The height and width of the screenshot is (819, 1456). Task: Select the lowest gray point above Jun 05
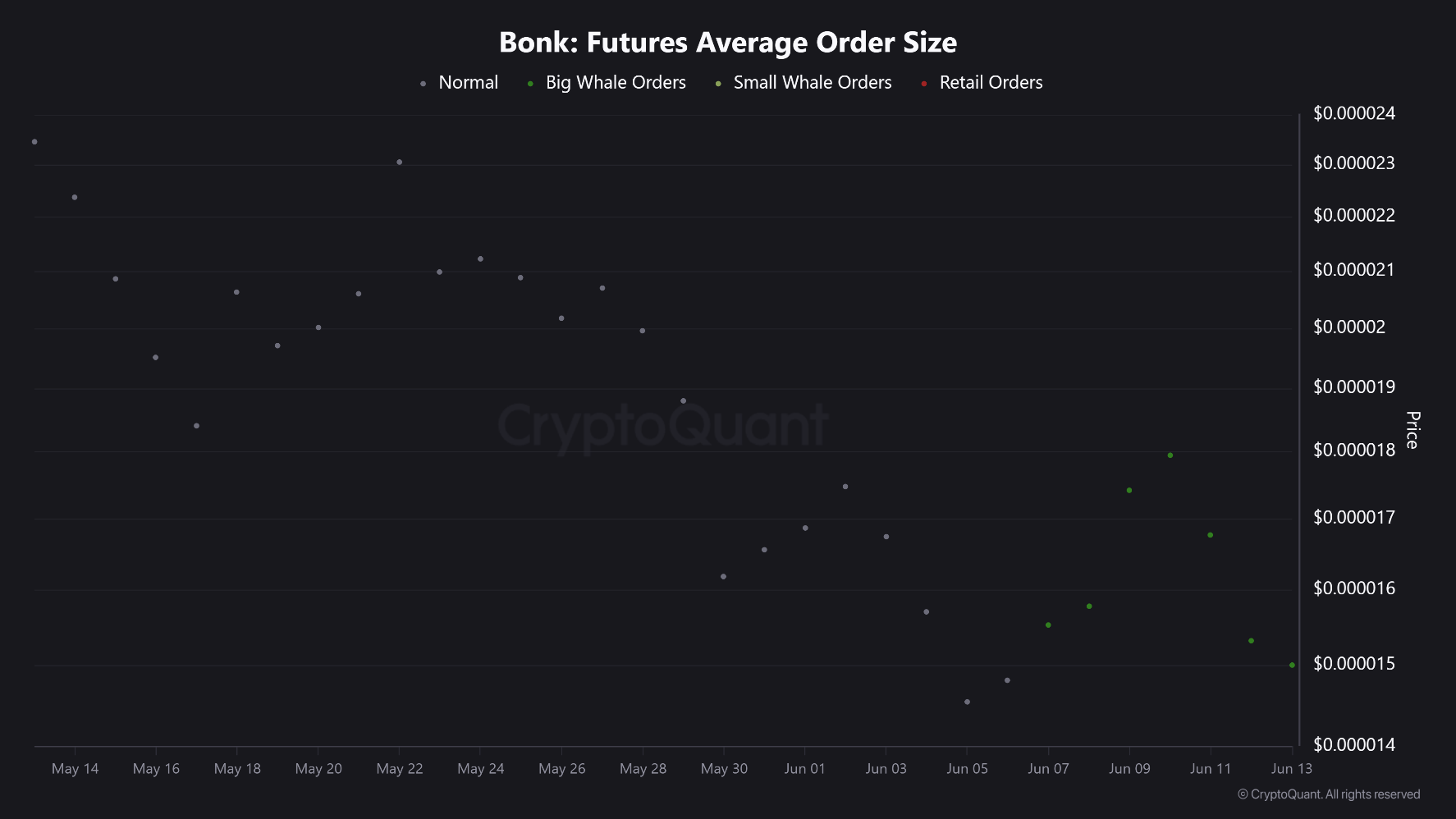click(968, 702)
